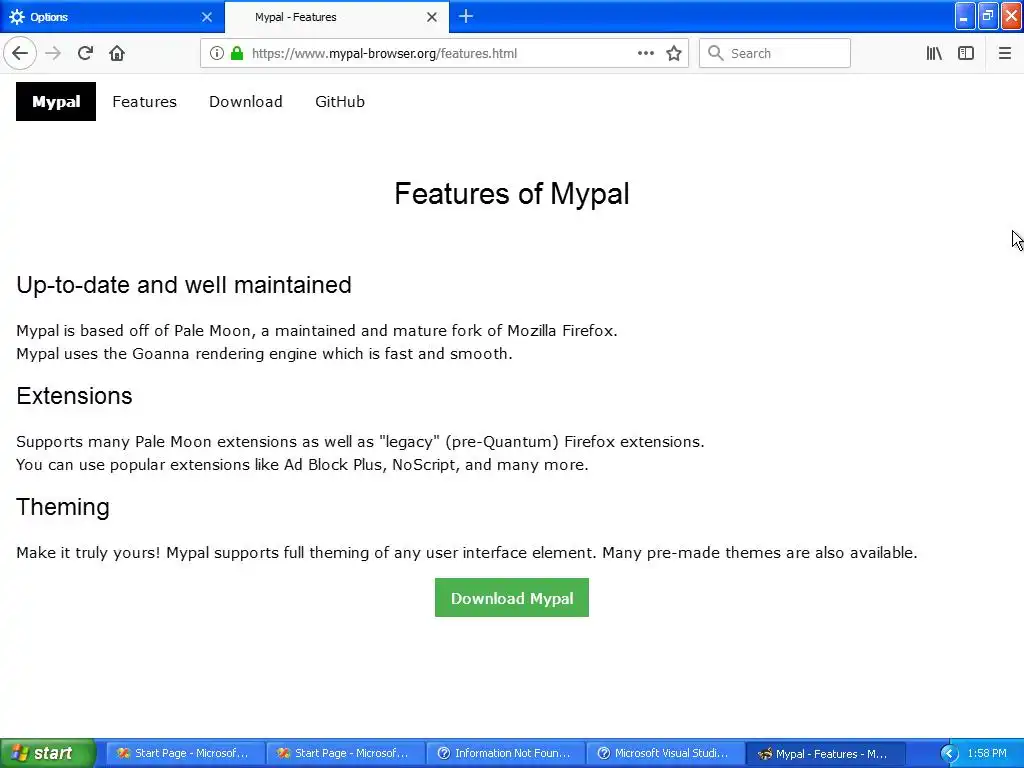This screenshot has height=768, width=1024.
Task: Click the forward navigation arrow
Action: [53, 53]
